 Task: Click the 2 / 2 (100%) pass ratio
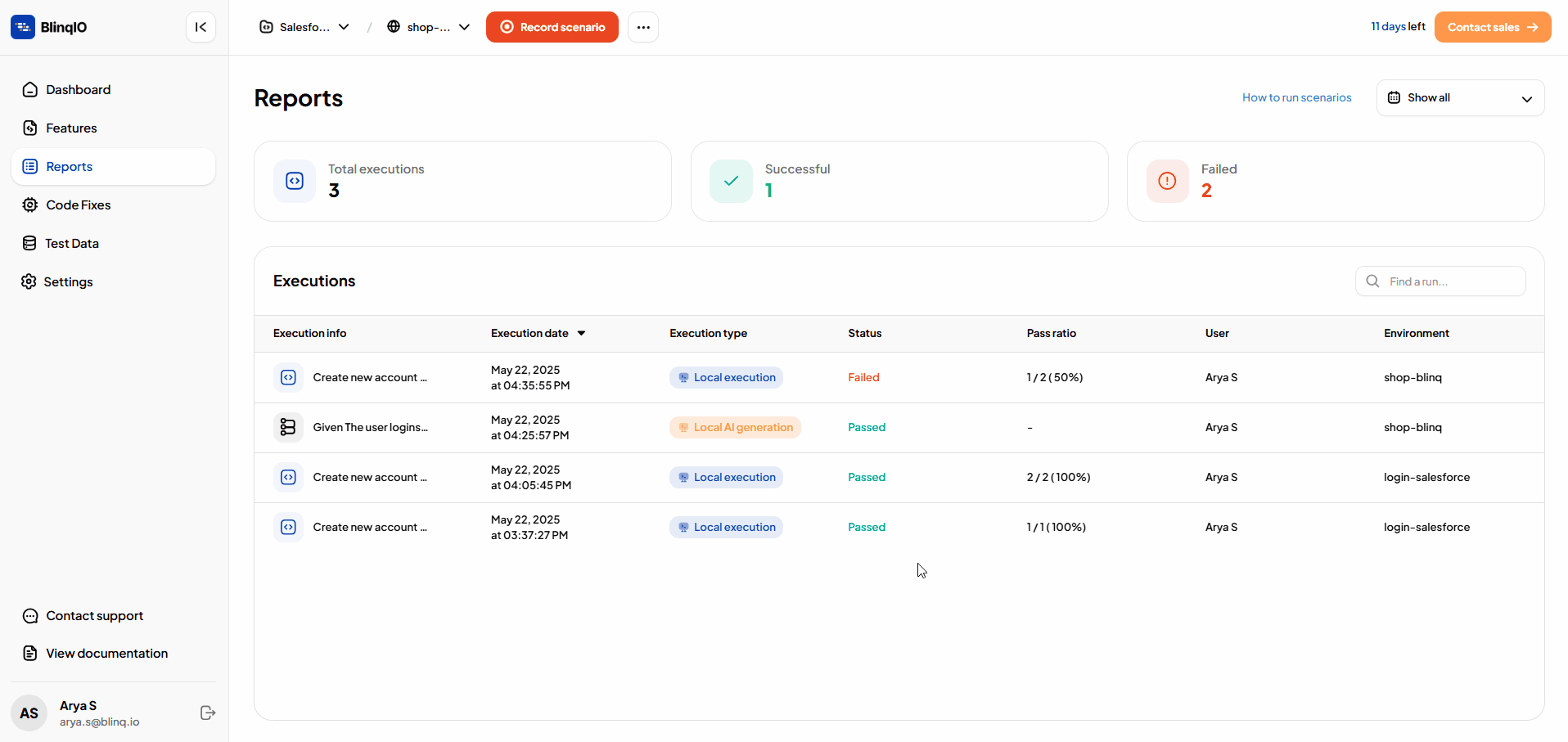click(x=1059, y=478)
